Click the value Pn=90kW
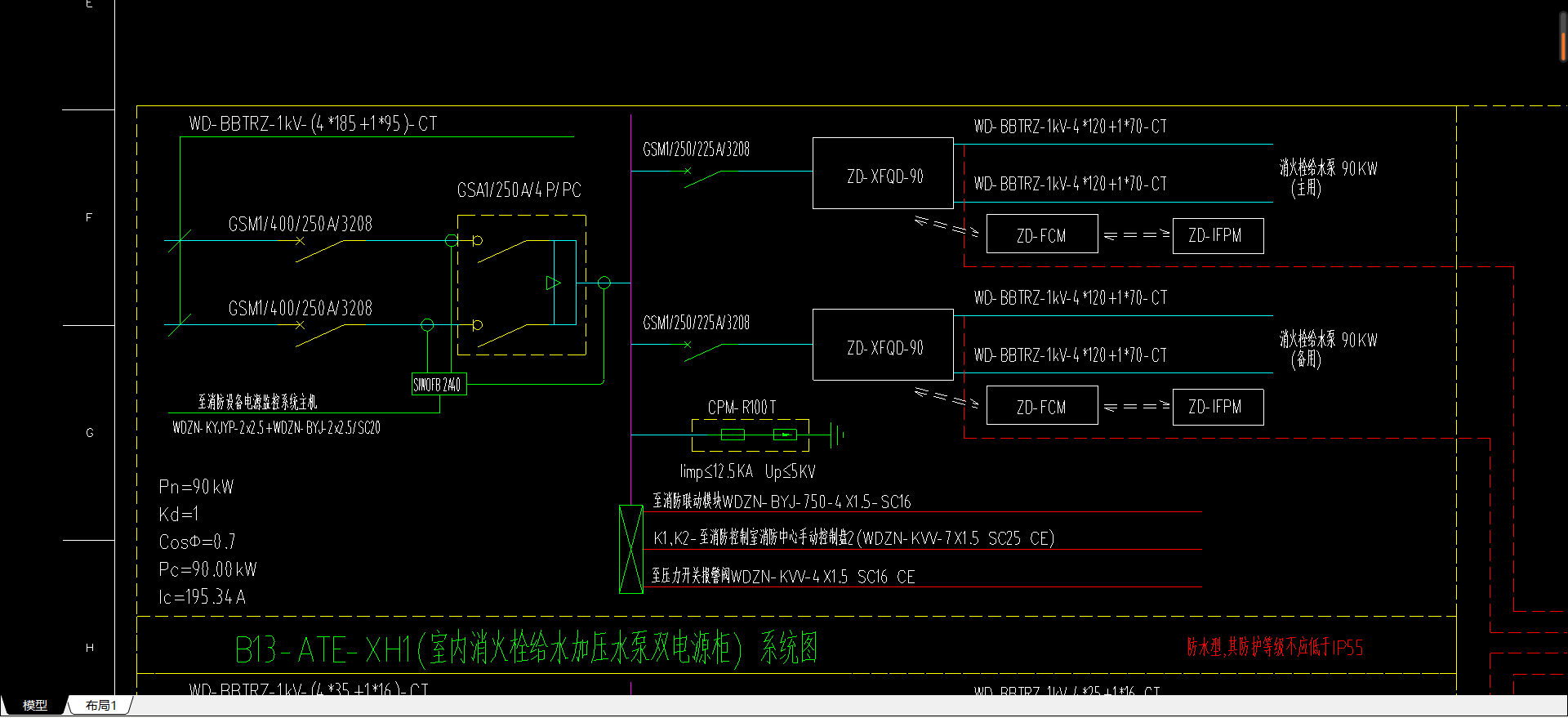Viewport: 1568px width, 718px height. click(x=196, y=487)
